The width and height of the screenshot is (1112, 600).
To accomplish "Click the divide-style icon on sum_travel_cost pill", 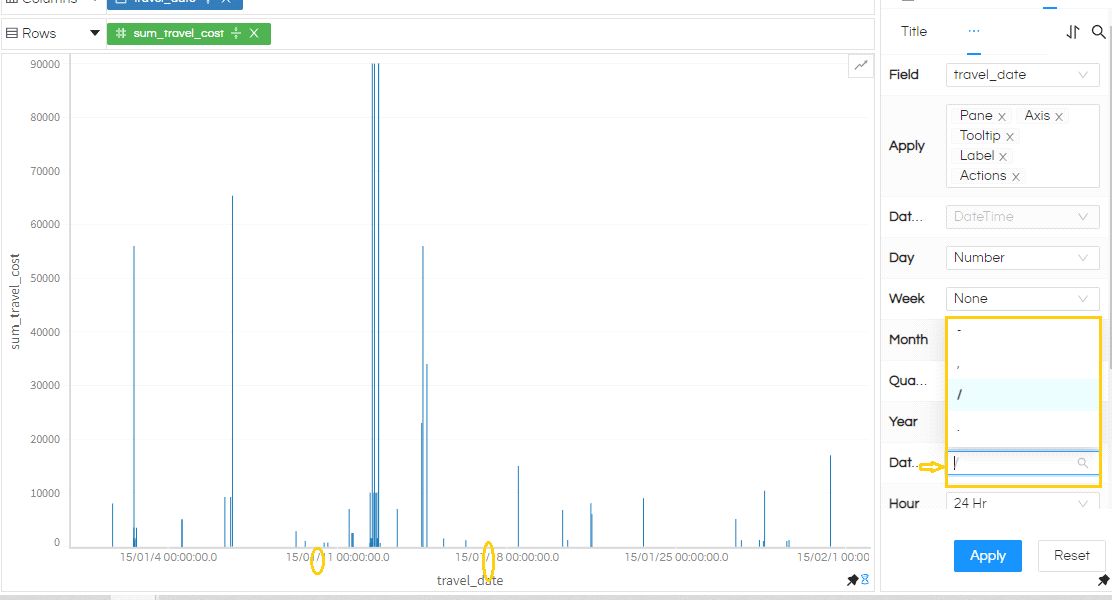I will click(x=236, y=33).
